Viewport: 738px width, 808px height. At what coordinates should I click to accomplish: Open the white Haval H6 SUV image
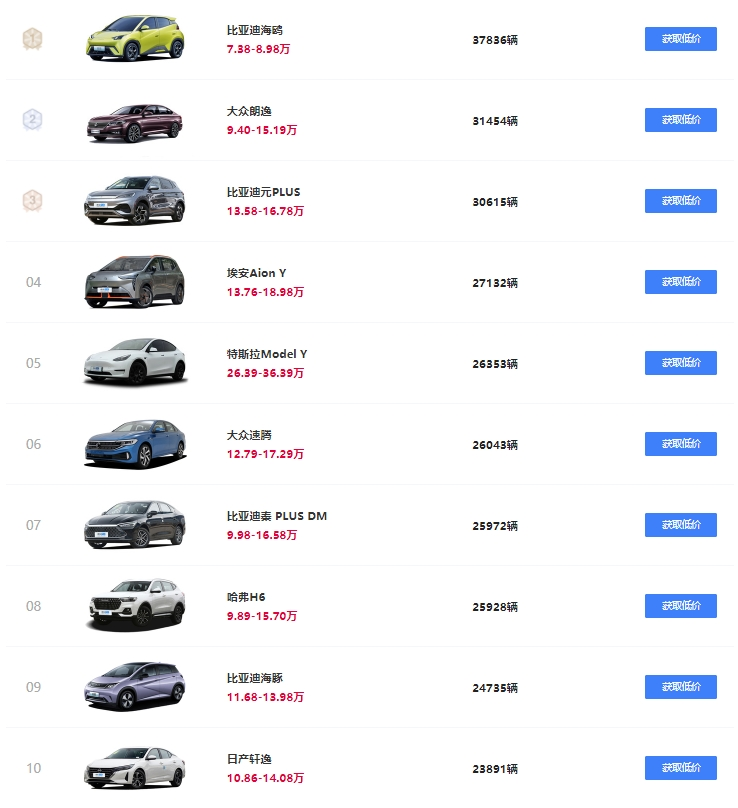[135, 605]
